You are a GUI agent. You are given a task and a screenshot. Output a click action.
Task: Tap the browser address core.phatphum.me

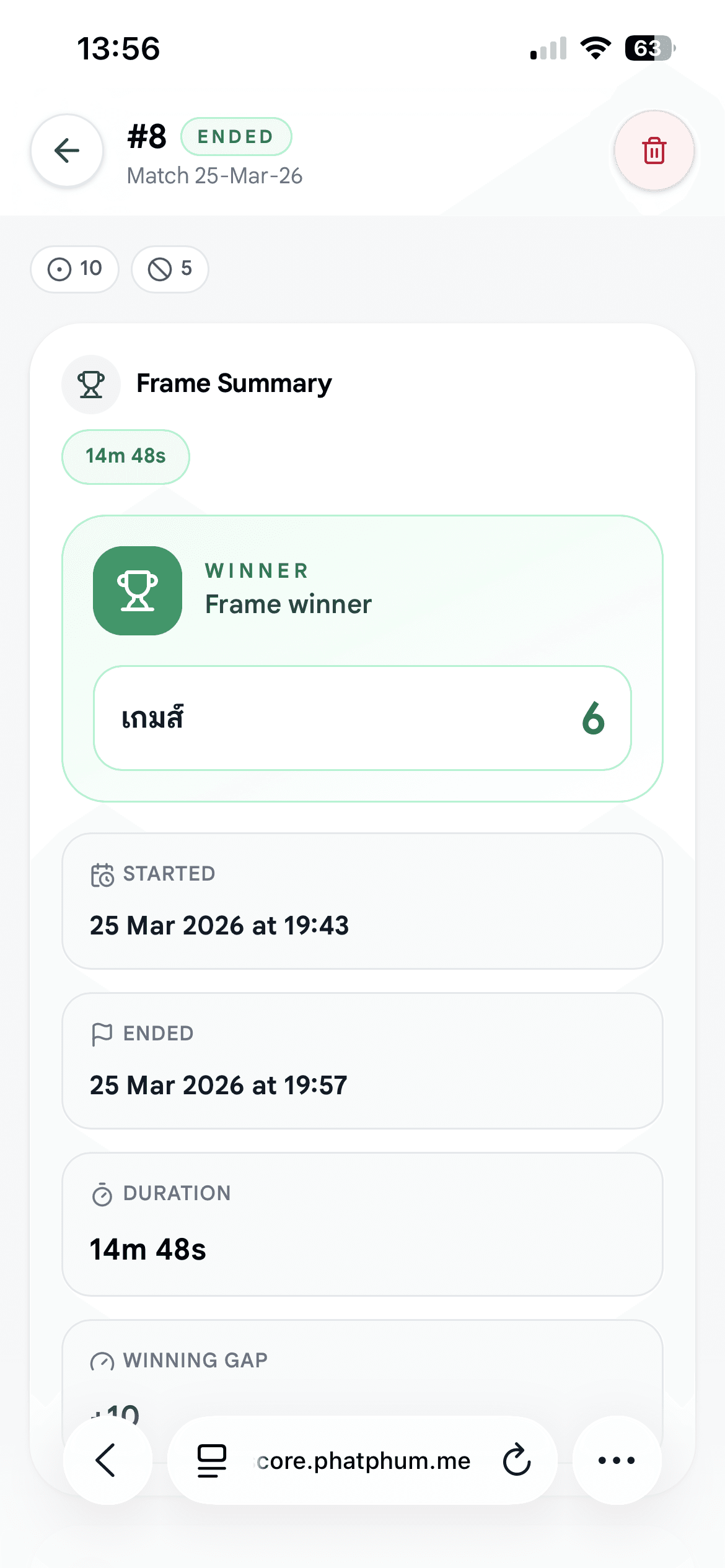point(364,1460)
